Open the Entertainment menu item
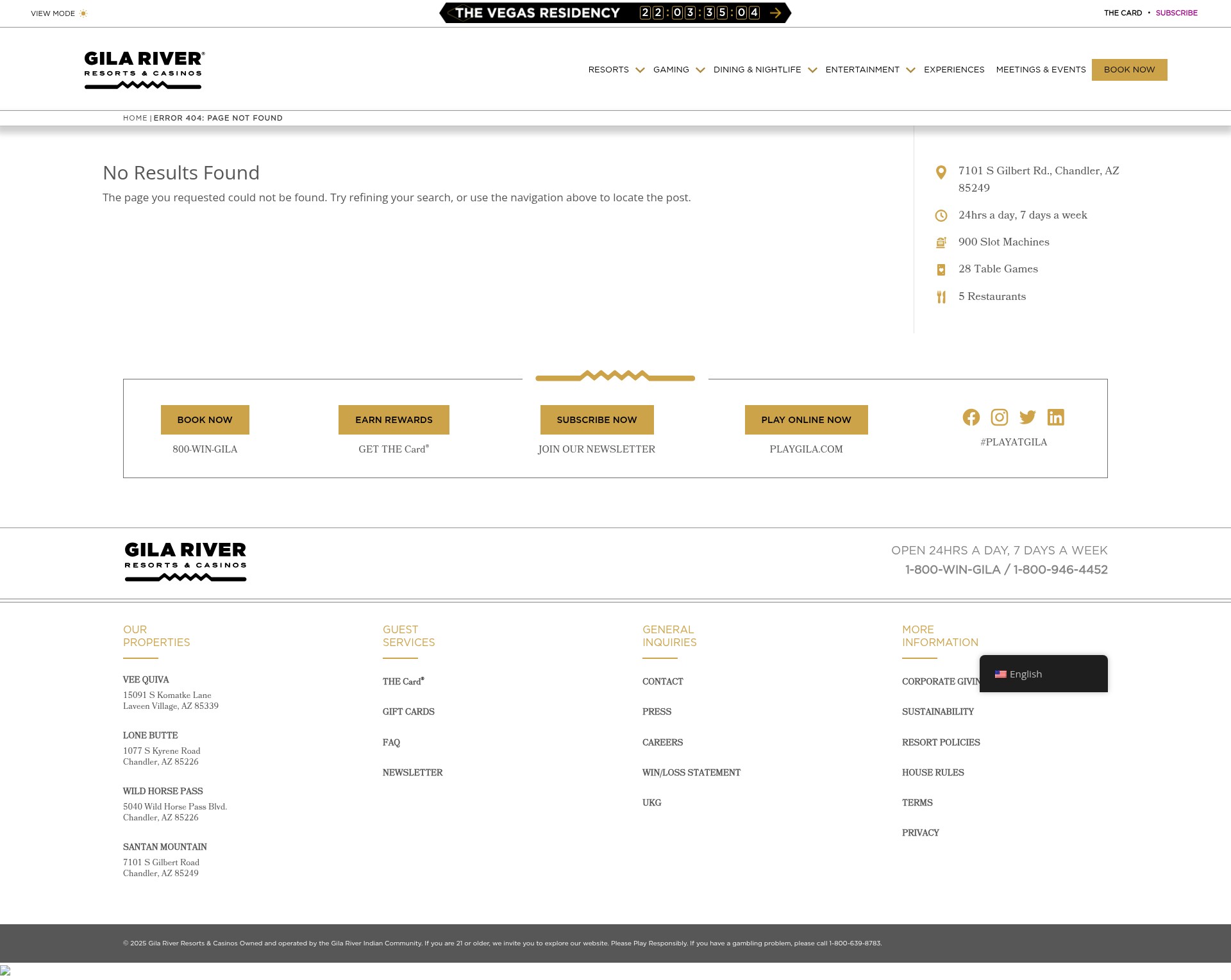Image resolution: width=1231 pixels, height=980 pixels. tap(862, 70)
